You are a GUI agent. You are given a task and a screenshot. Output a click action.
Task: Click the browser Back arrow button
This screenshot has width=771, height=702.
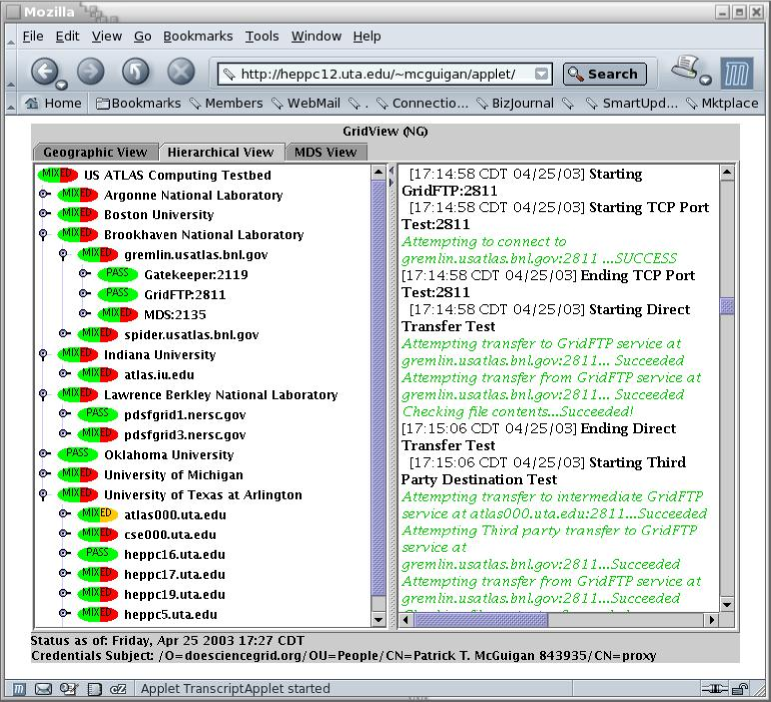click(45, 72)
